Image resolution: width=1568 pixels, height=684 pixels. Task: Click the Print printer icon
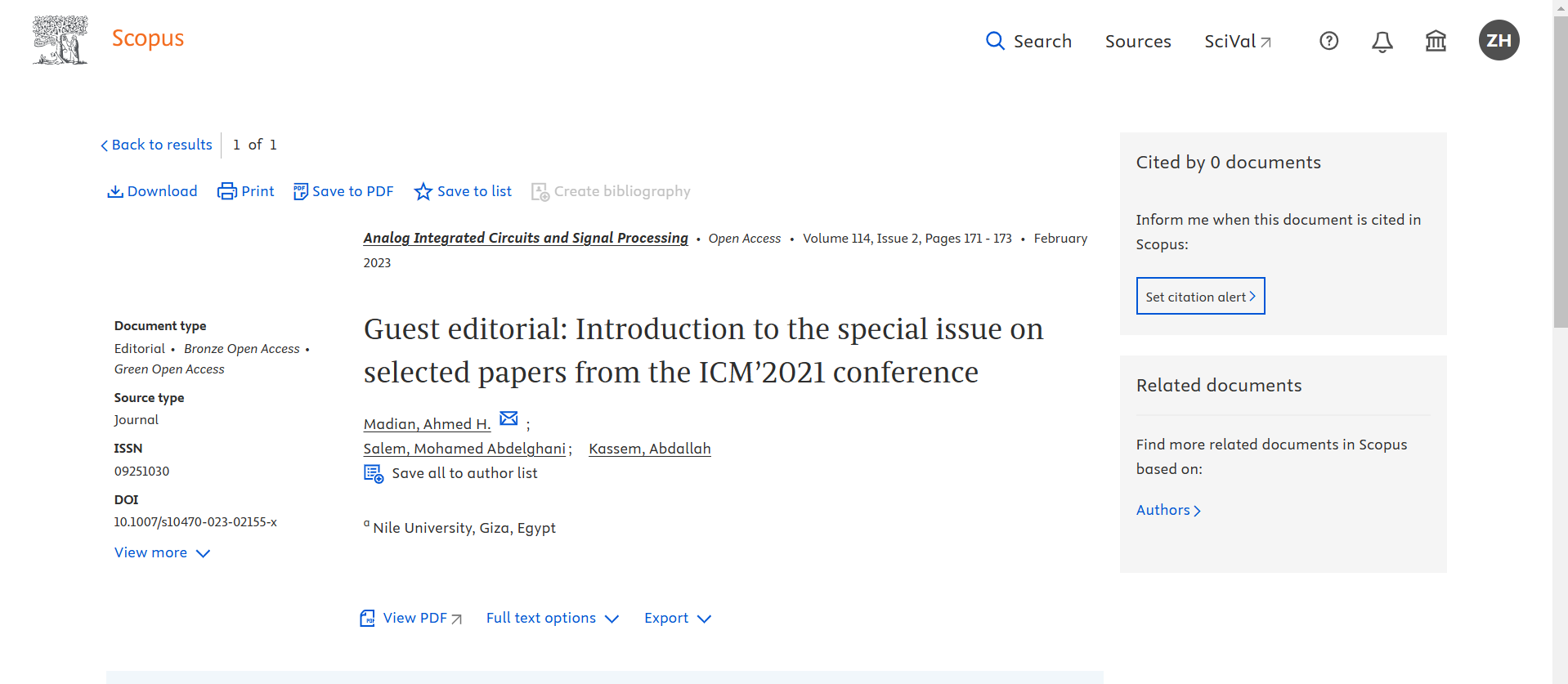pos(226,191)
